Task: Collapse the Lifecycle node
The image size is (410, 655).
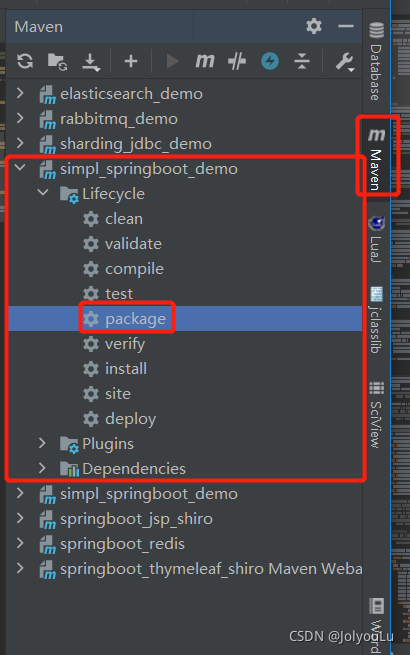Action: [x=43, y=193]
